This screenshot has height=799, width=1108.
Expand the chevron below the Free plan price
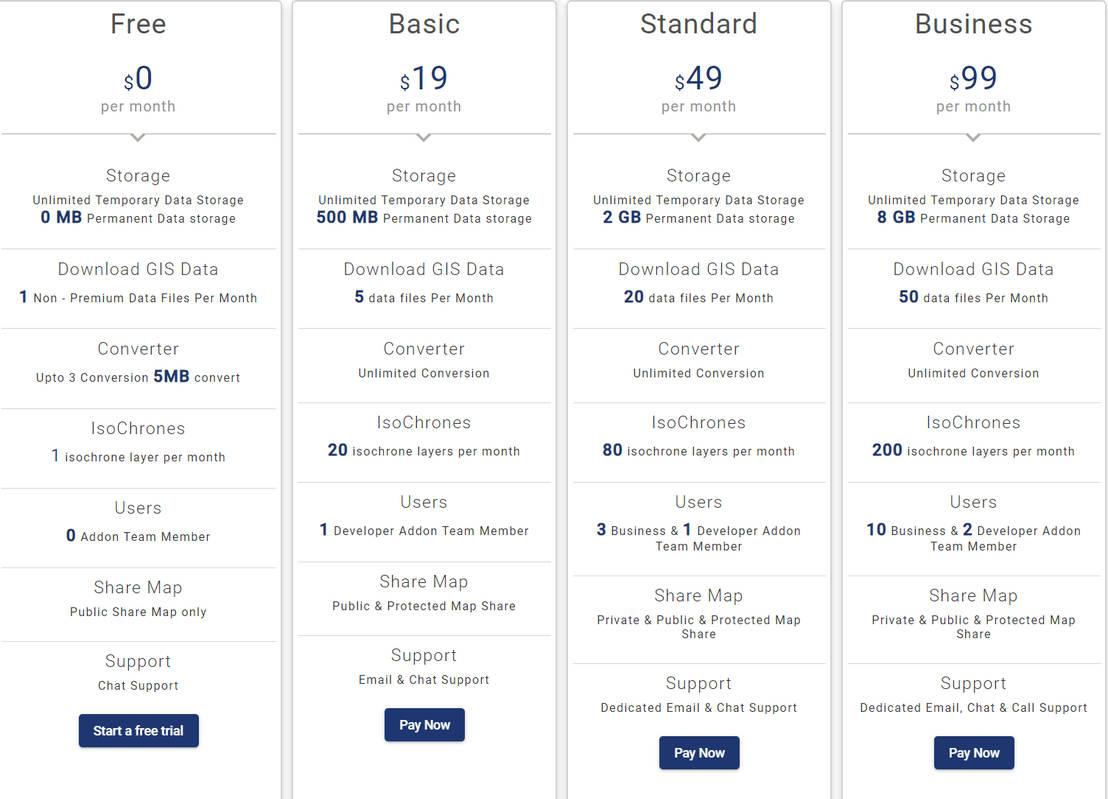point(138,135)
